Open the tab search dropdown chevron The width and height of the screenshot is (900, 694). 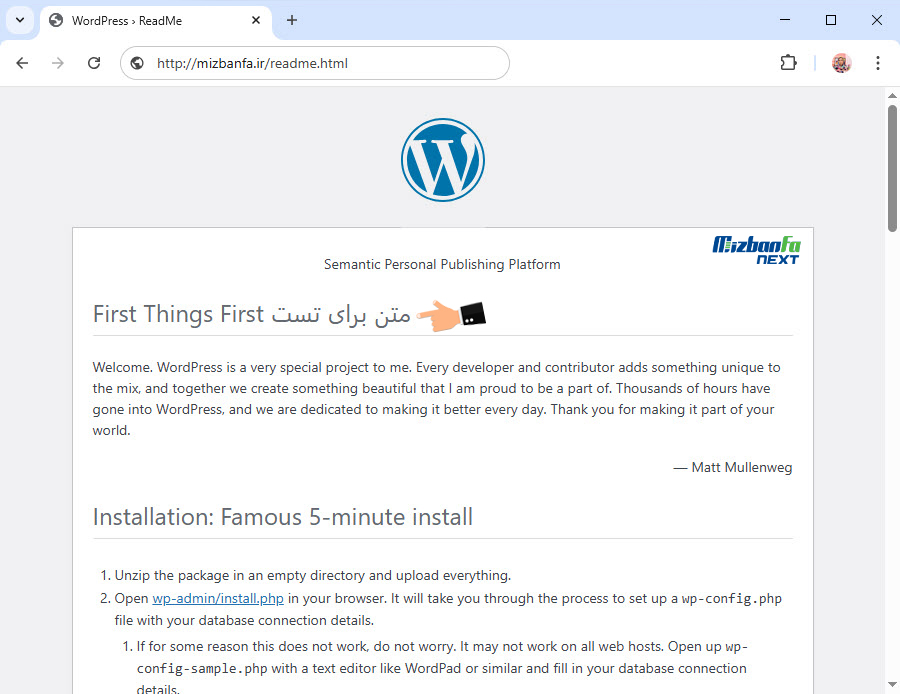(x=19, y=20)
